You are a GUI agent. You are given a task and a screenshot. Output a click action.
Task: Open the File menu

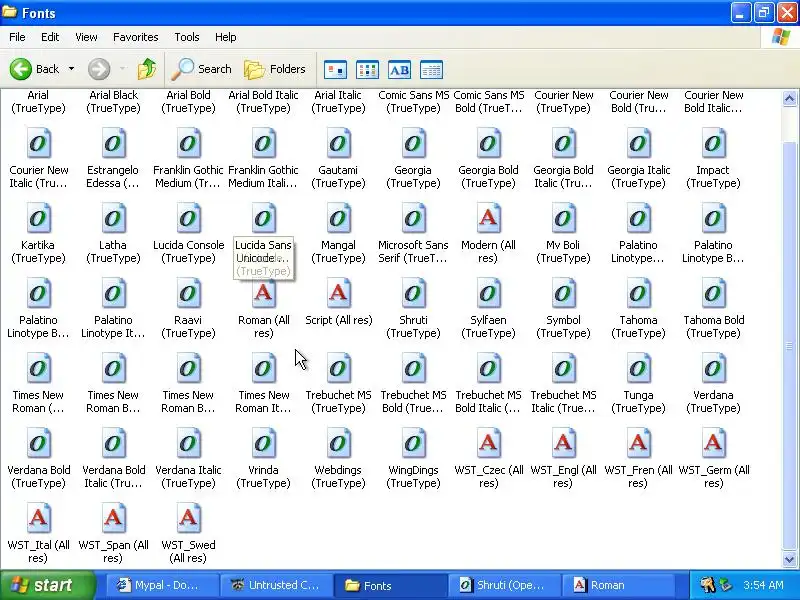(x=17, y=37)
